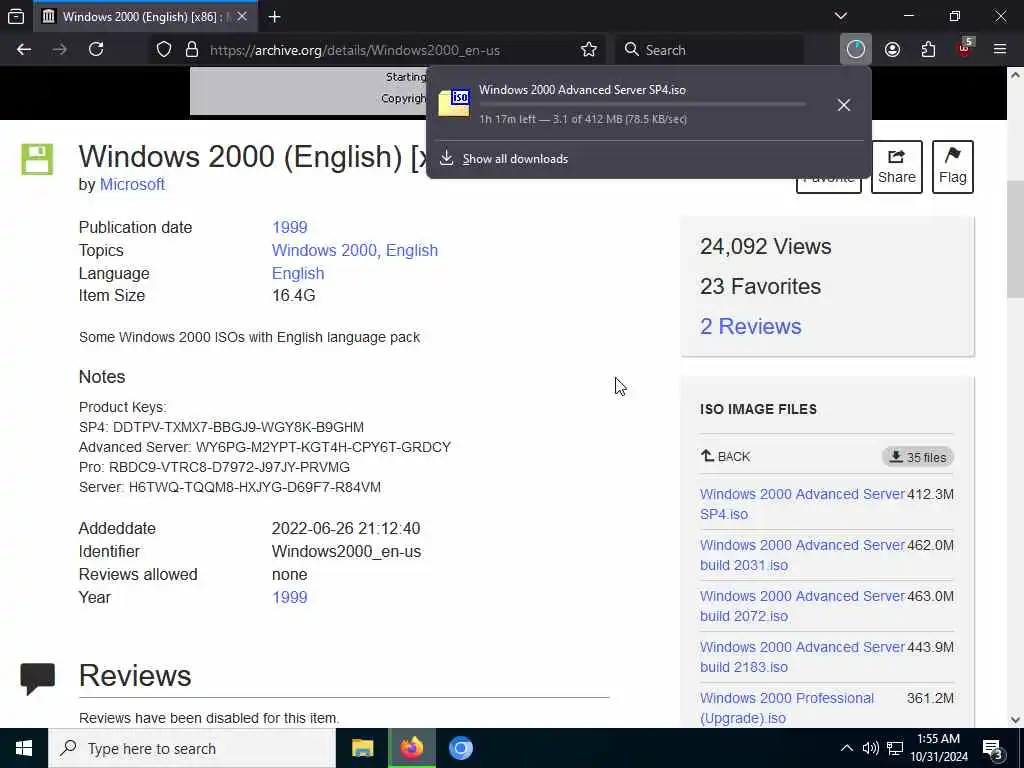Select the 16.4G item size value

(x=293, y=295)
